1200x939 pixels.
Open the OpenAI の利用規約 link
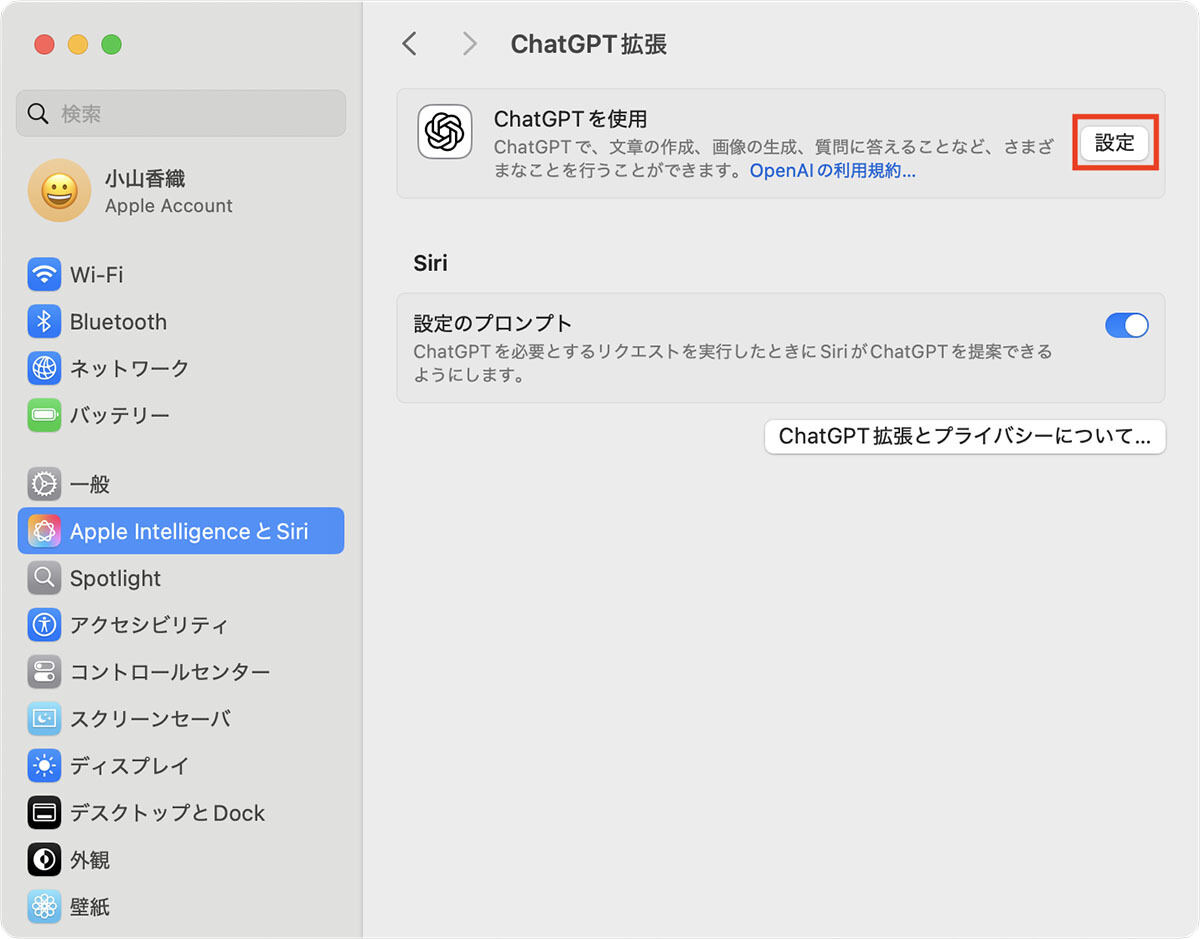[x=833, y=171]
